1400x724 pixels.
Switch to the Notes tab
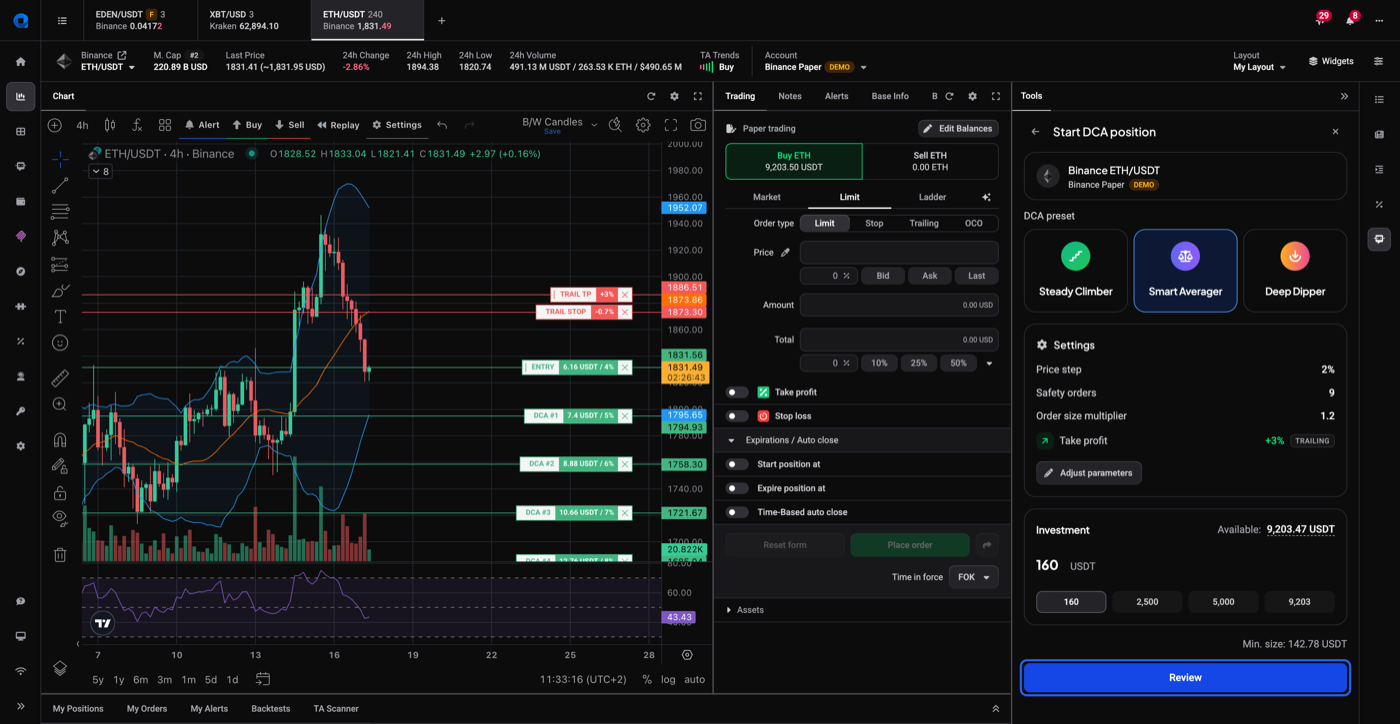pyautogui.click(x=790, y=96)
